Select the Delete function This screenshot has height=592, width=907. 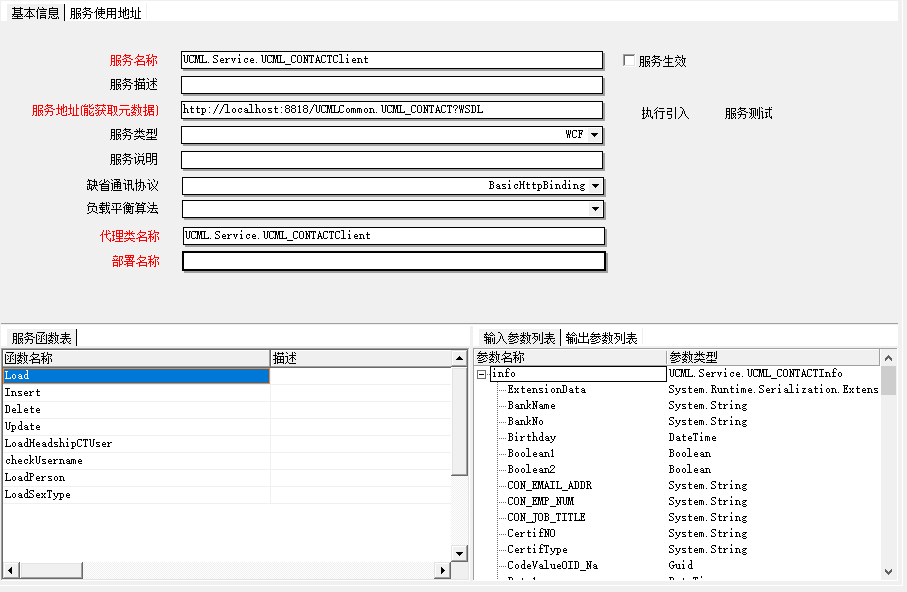pos(136,409)
